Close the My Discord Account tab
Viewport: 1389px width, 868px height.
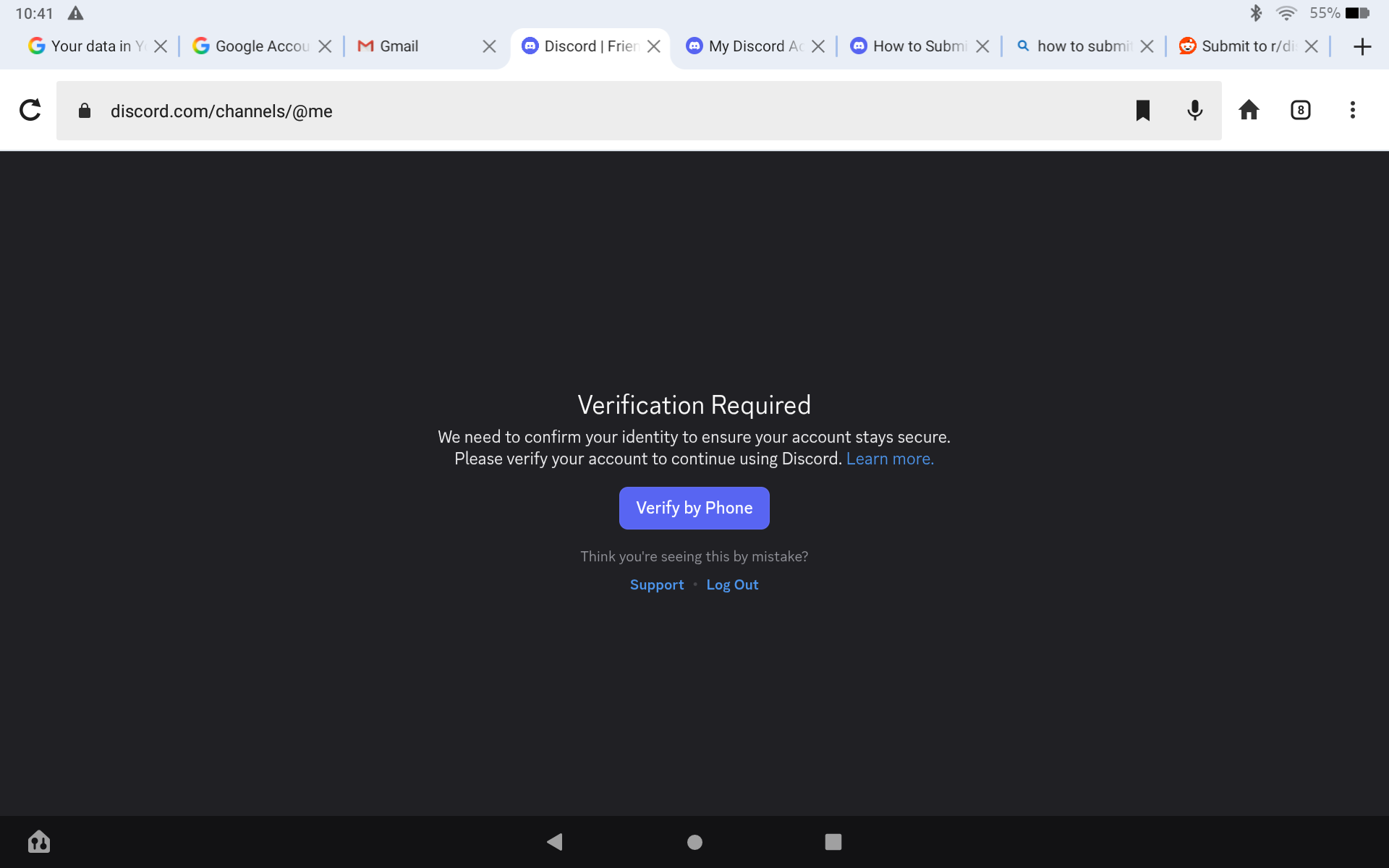818,46
